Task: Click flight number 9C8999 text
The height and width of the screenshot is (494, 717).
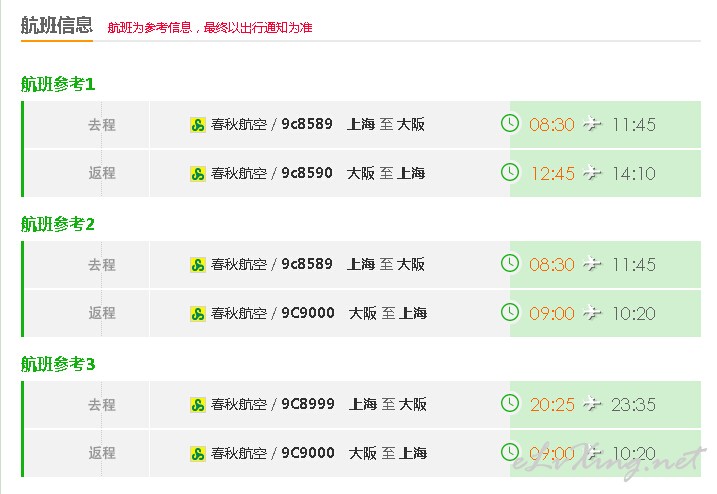Action: [x=308, y=405]
